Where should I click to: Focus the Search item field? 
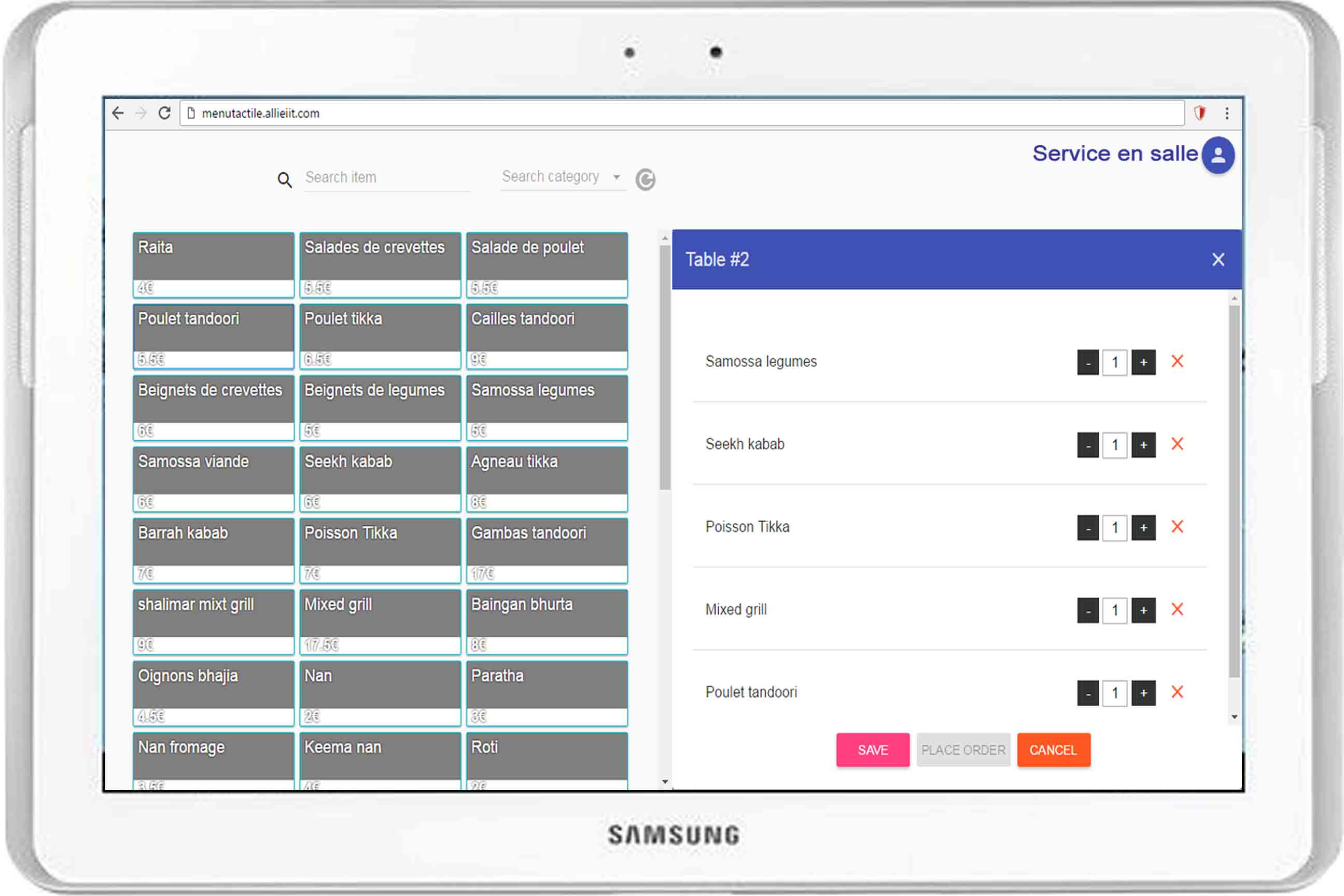click(386, 178)
